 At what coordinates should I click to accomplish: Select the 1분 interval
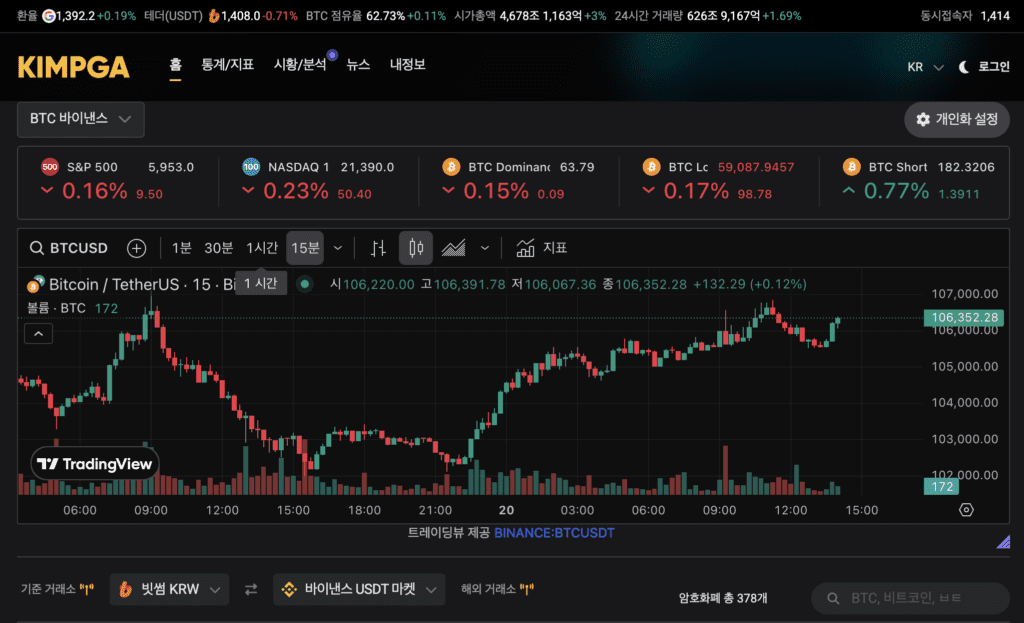pos(182,248)
